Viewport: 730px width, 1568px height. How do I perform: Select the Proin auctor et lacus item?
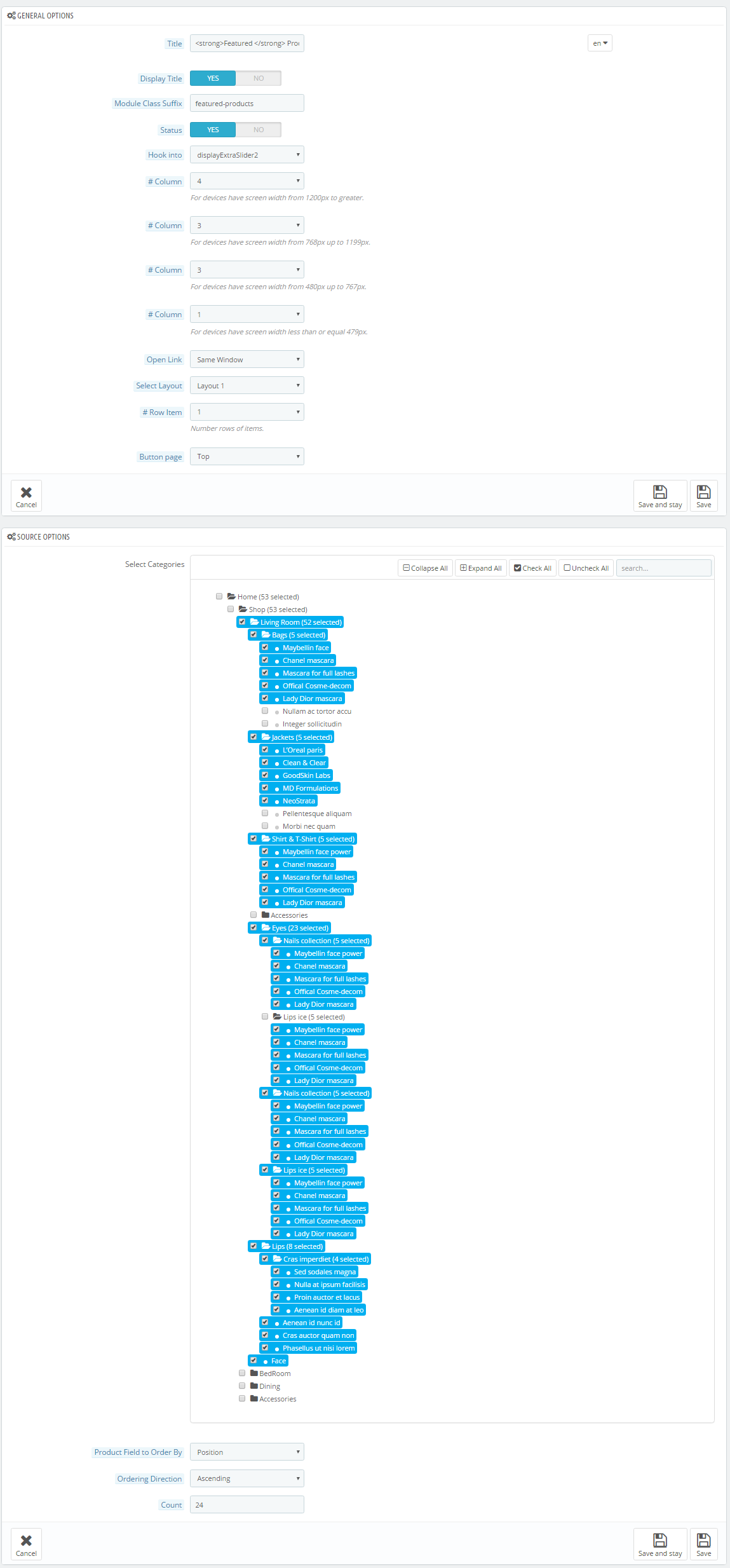[x=327, y=1297]
